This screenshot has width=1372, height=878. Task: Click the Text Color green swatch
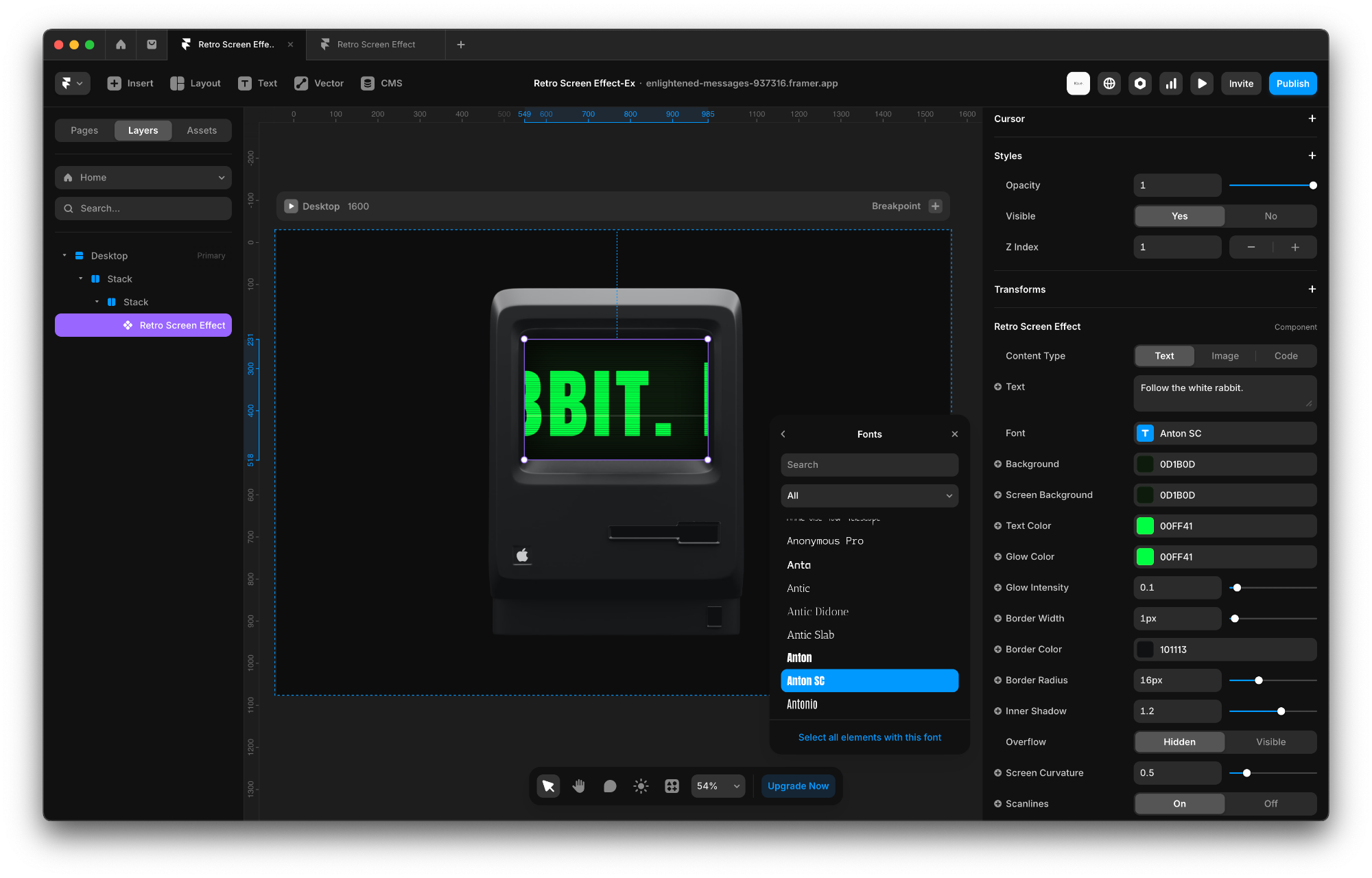coord(1145,526)
